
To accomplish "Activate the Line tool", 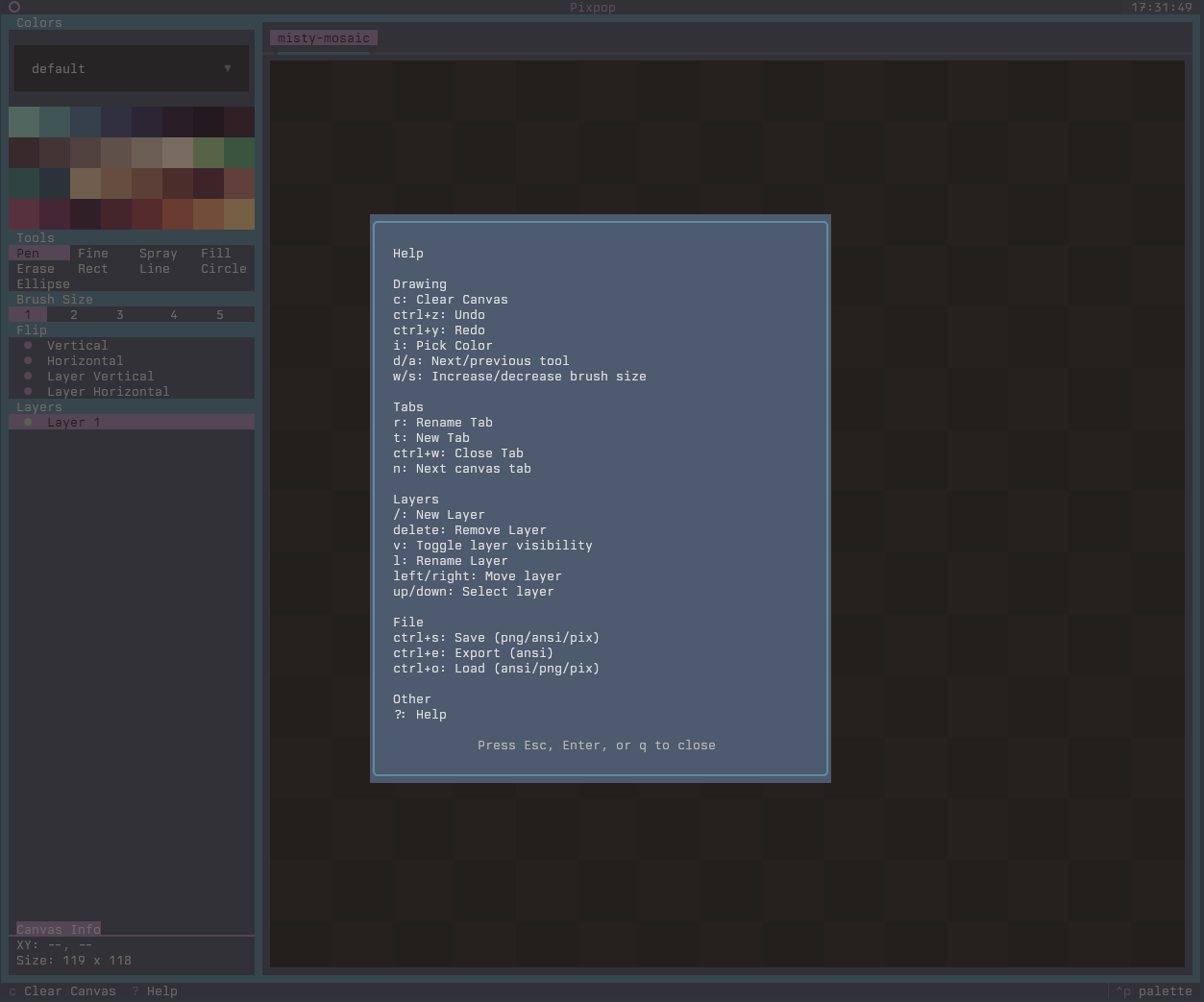I will click(155, 269).
